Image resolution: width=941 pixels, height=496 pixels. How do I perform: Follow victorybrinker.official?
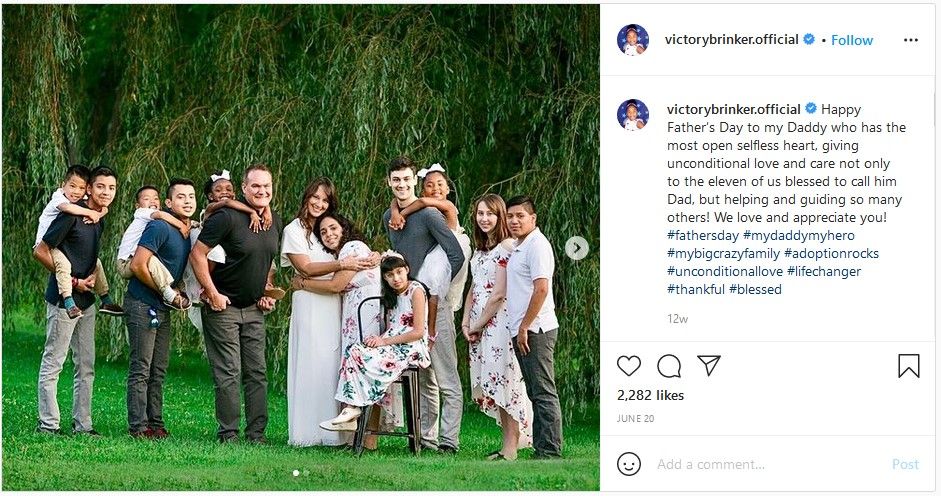pyautogui.click(x=852, y=40)
